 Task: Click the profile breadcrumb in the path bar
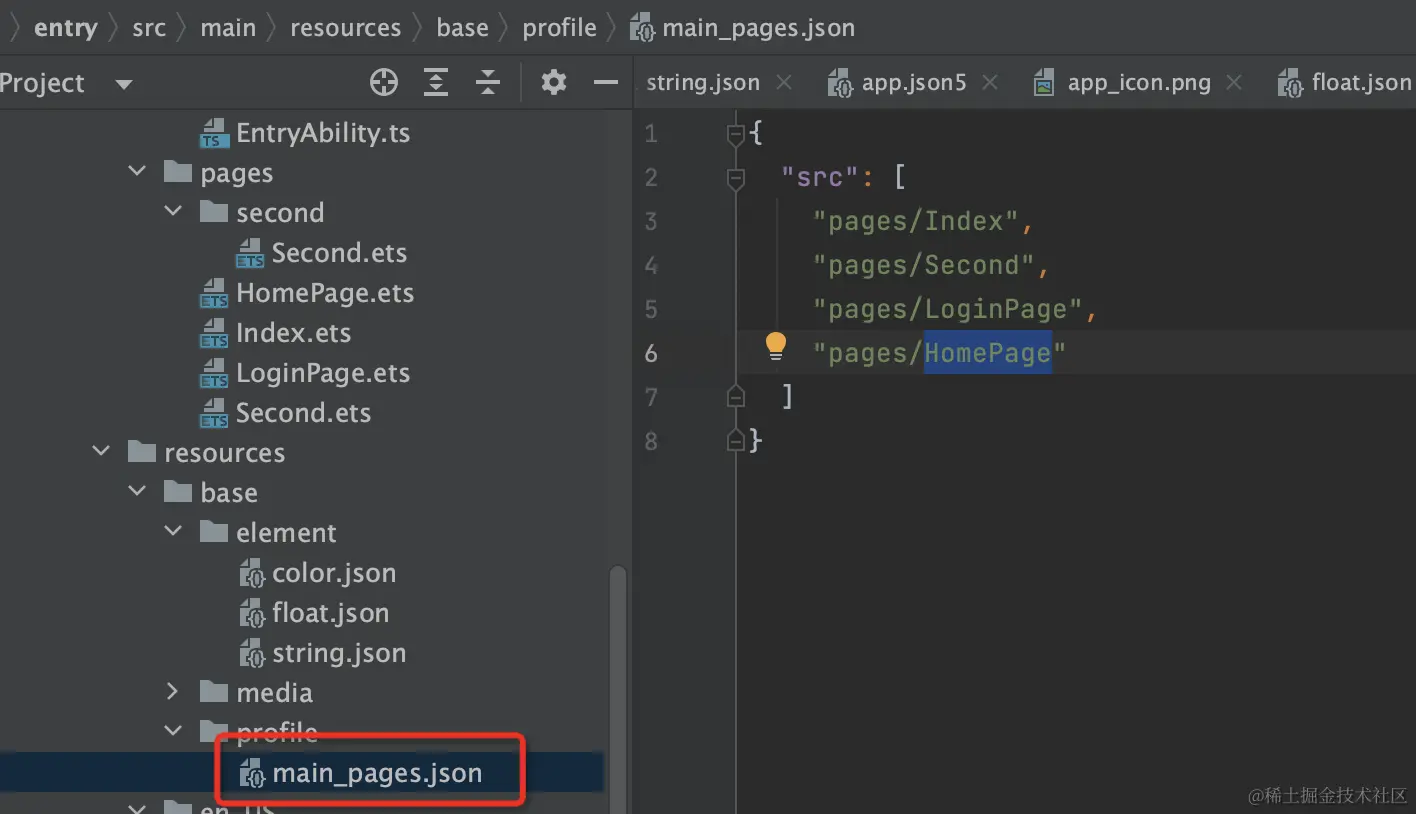pos(560,28)
